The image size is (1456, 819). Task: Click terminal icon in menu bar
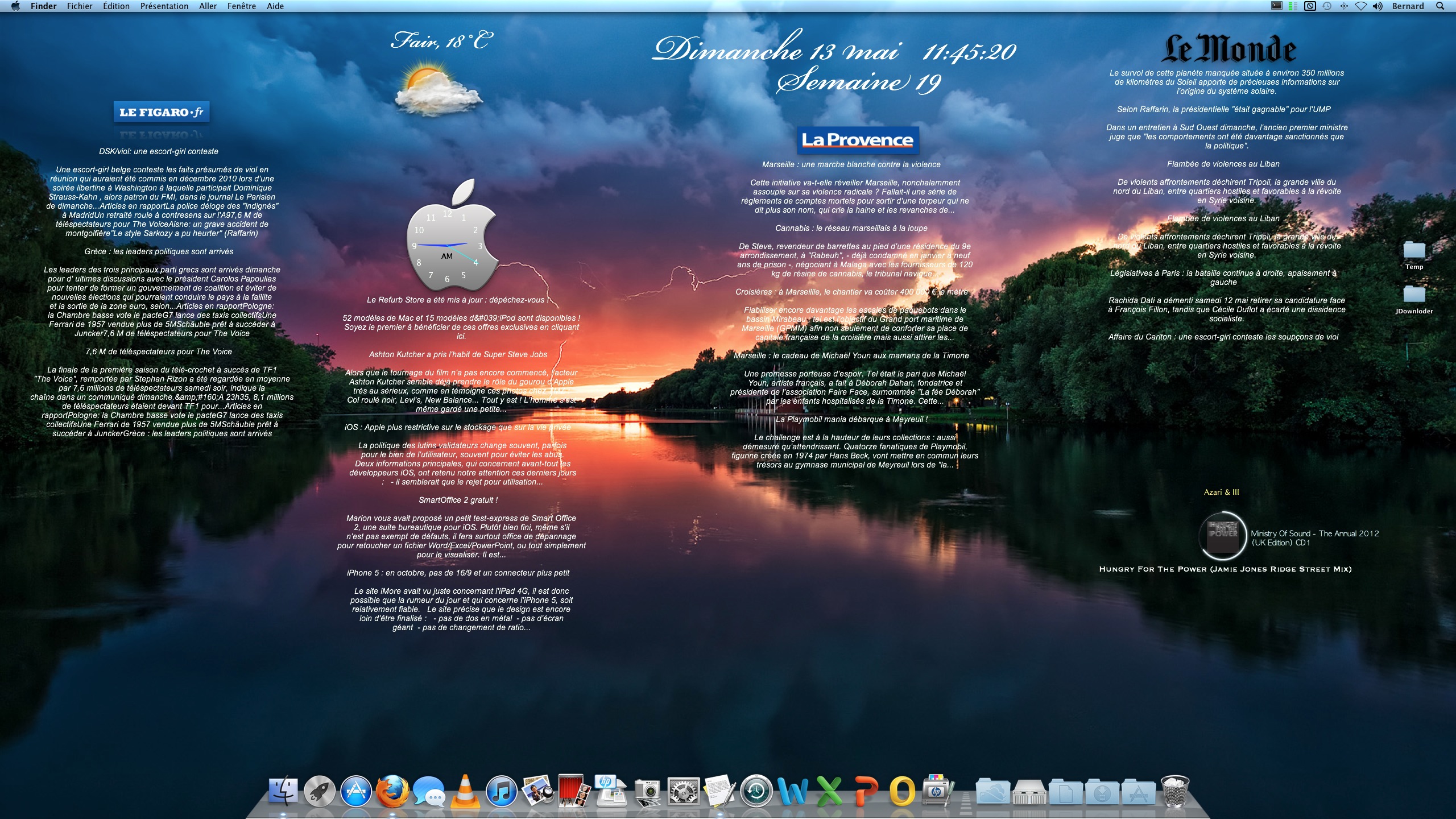click(1277, 6)
